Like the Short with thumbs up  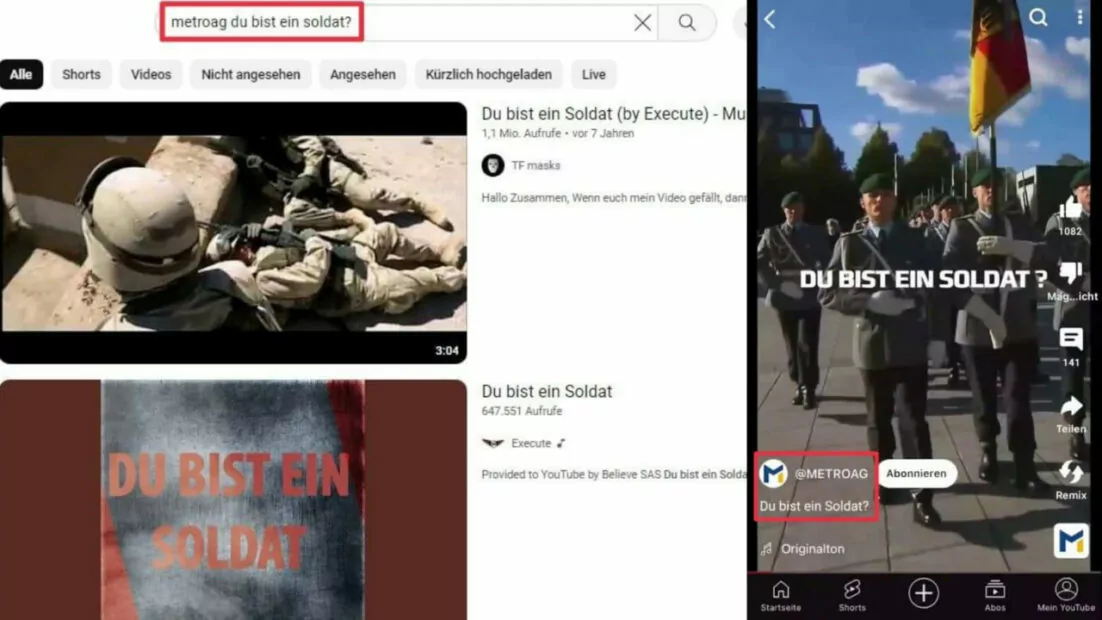[1070, 208]
